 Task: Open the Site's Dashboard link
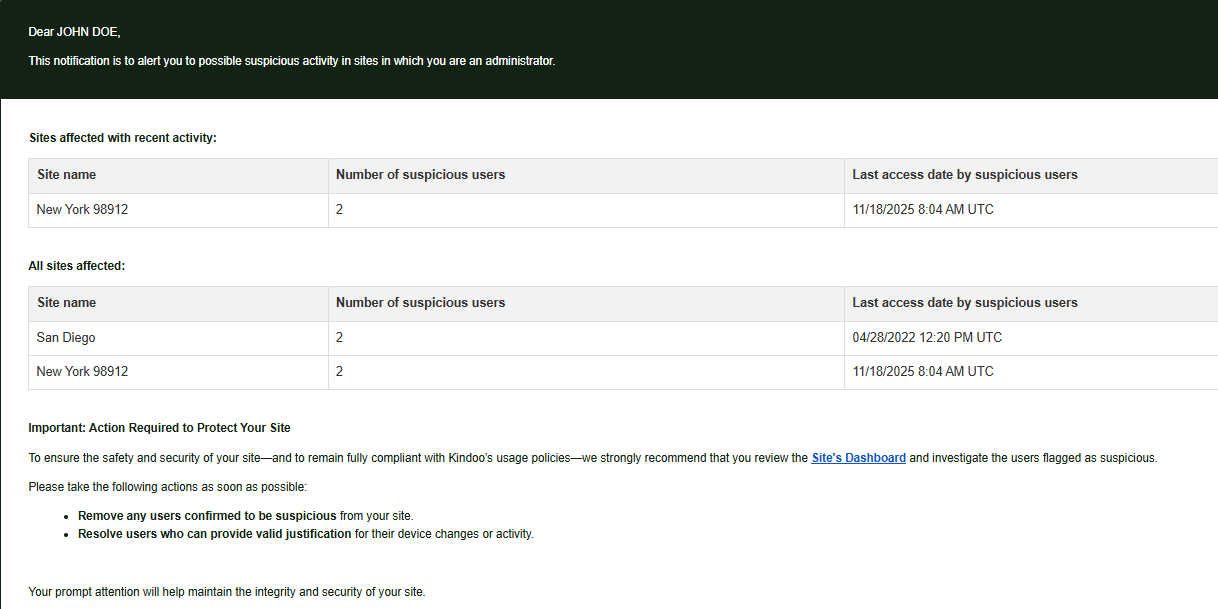tap(858, 458)
